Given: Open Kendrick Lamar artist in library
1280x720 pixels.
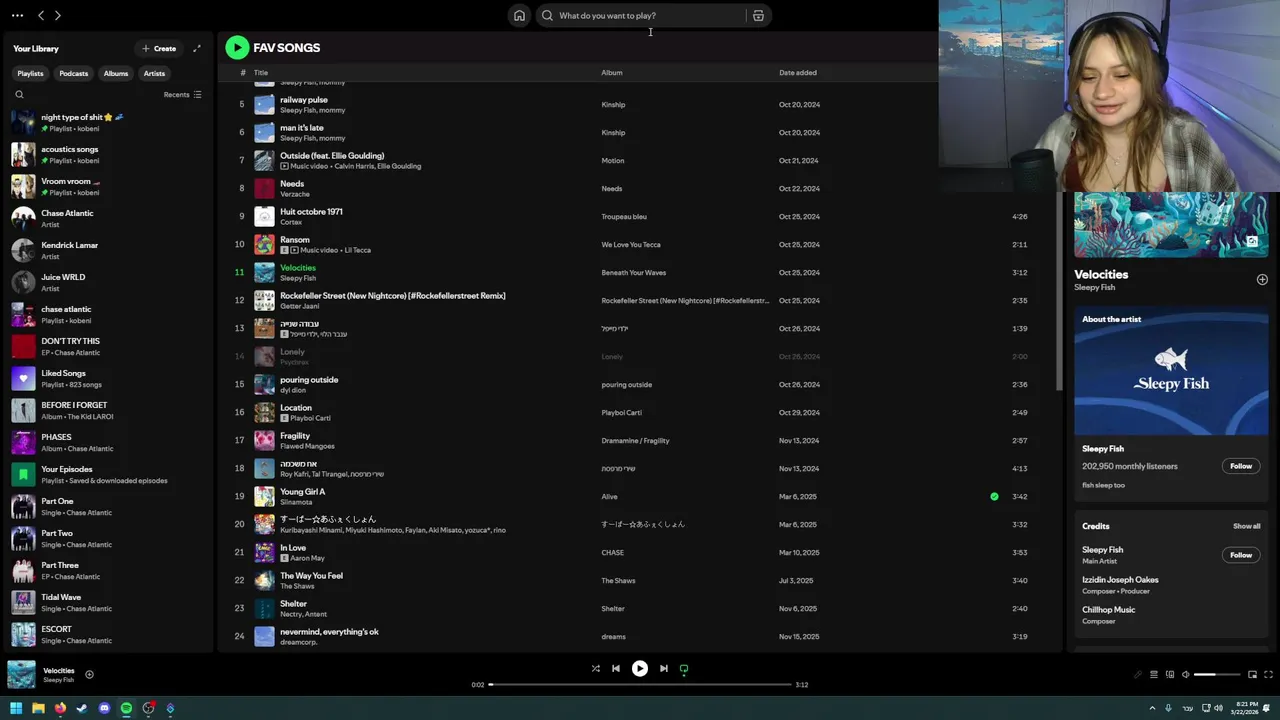Looking at the screenshot, I should pyautogui.click(x=108, y=251).
